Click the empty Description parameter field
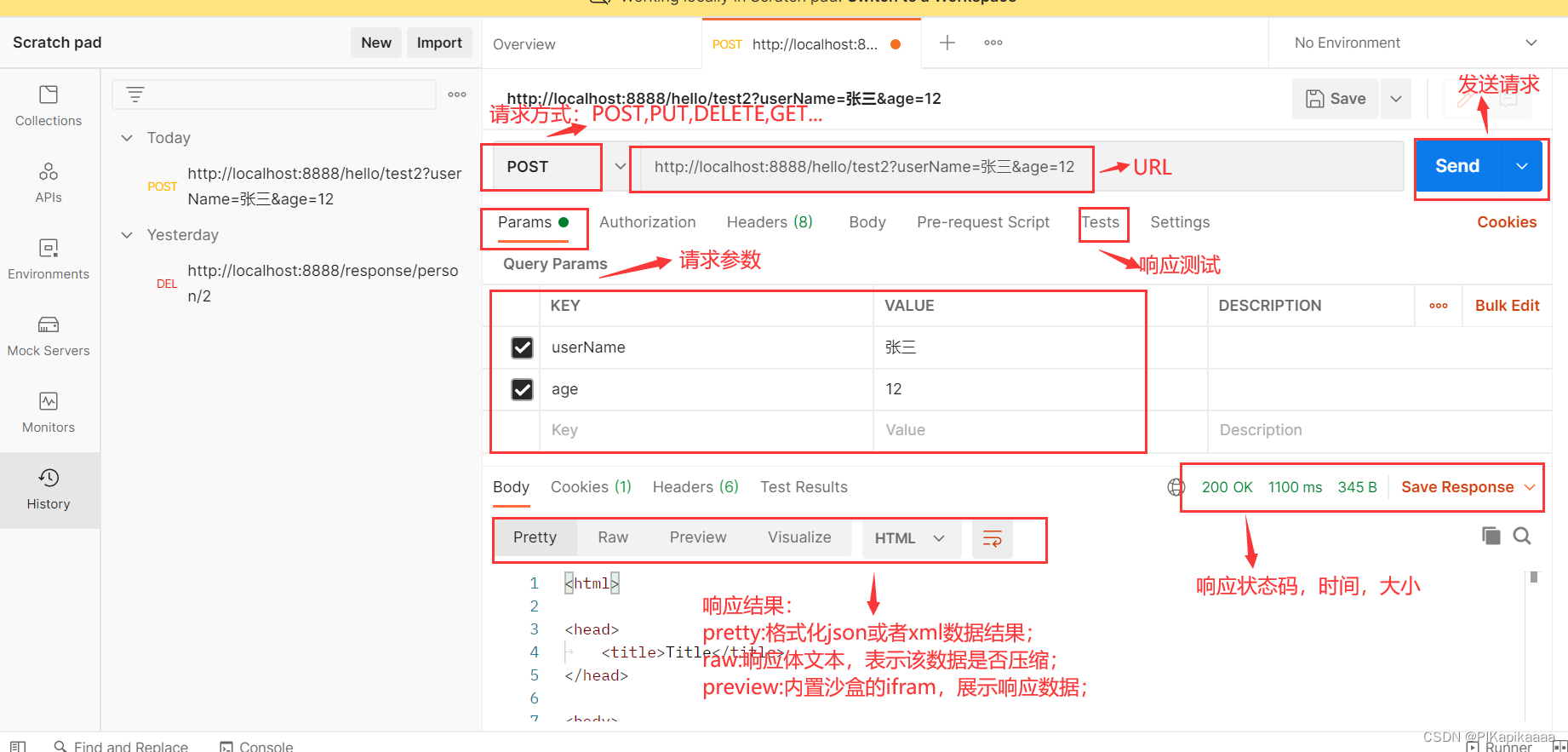Image resolution: width=1568 pixels, height=752 pixels. pos(1379,431)
